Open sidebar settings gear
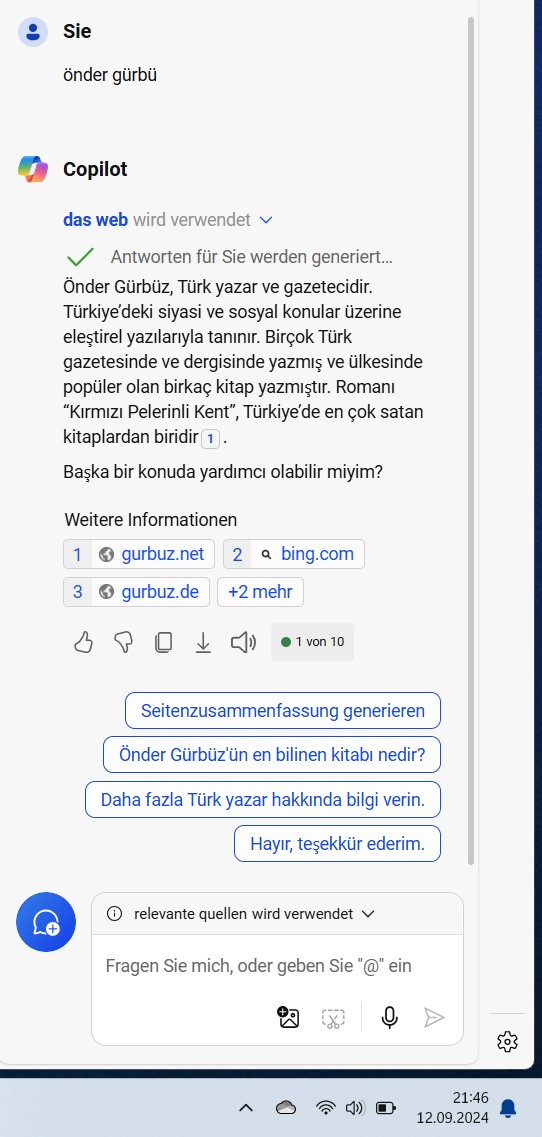 click(x=507, y=1042)
